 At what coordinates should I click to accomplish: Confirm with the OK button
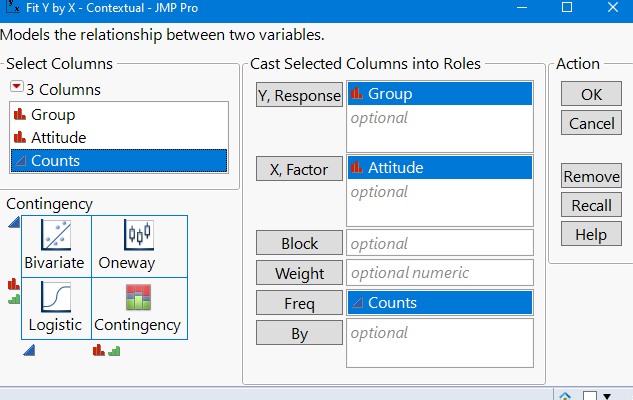[591, 94]
